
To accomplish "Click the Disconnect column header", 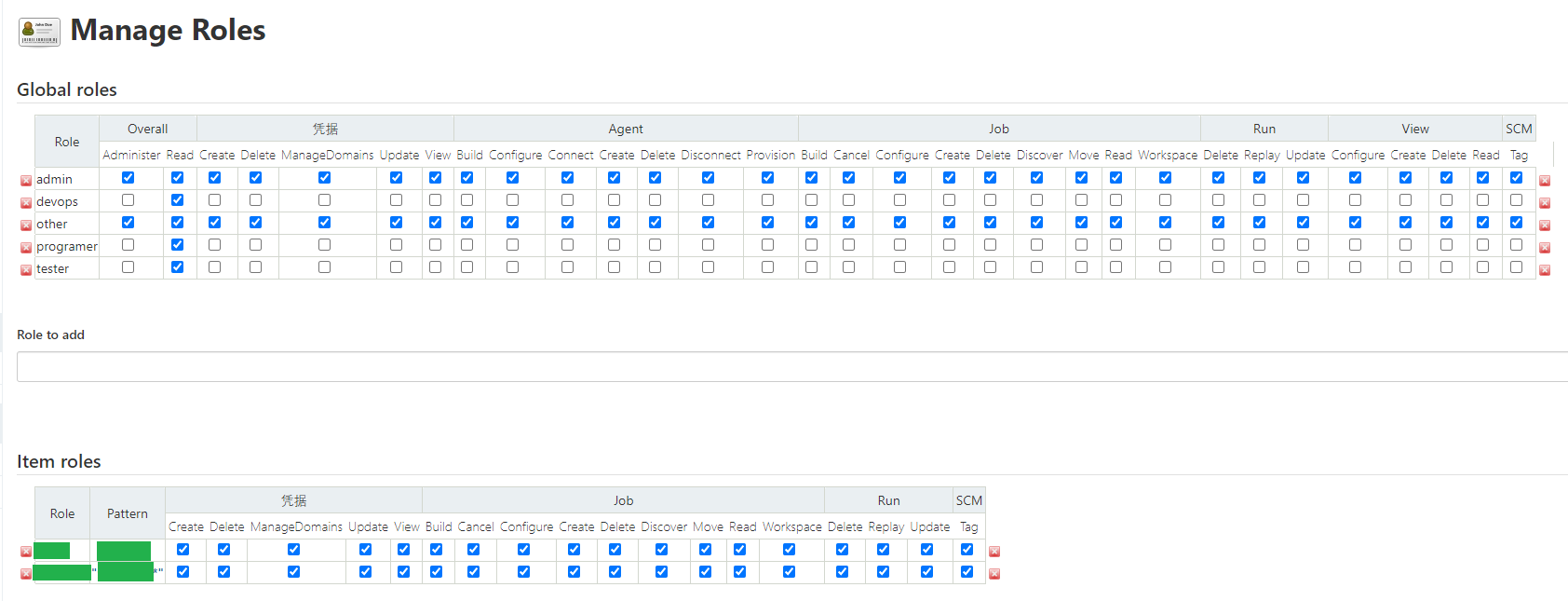I will [x=710, y=155].
